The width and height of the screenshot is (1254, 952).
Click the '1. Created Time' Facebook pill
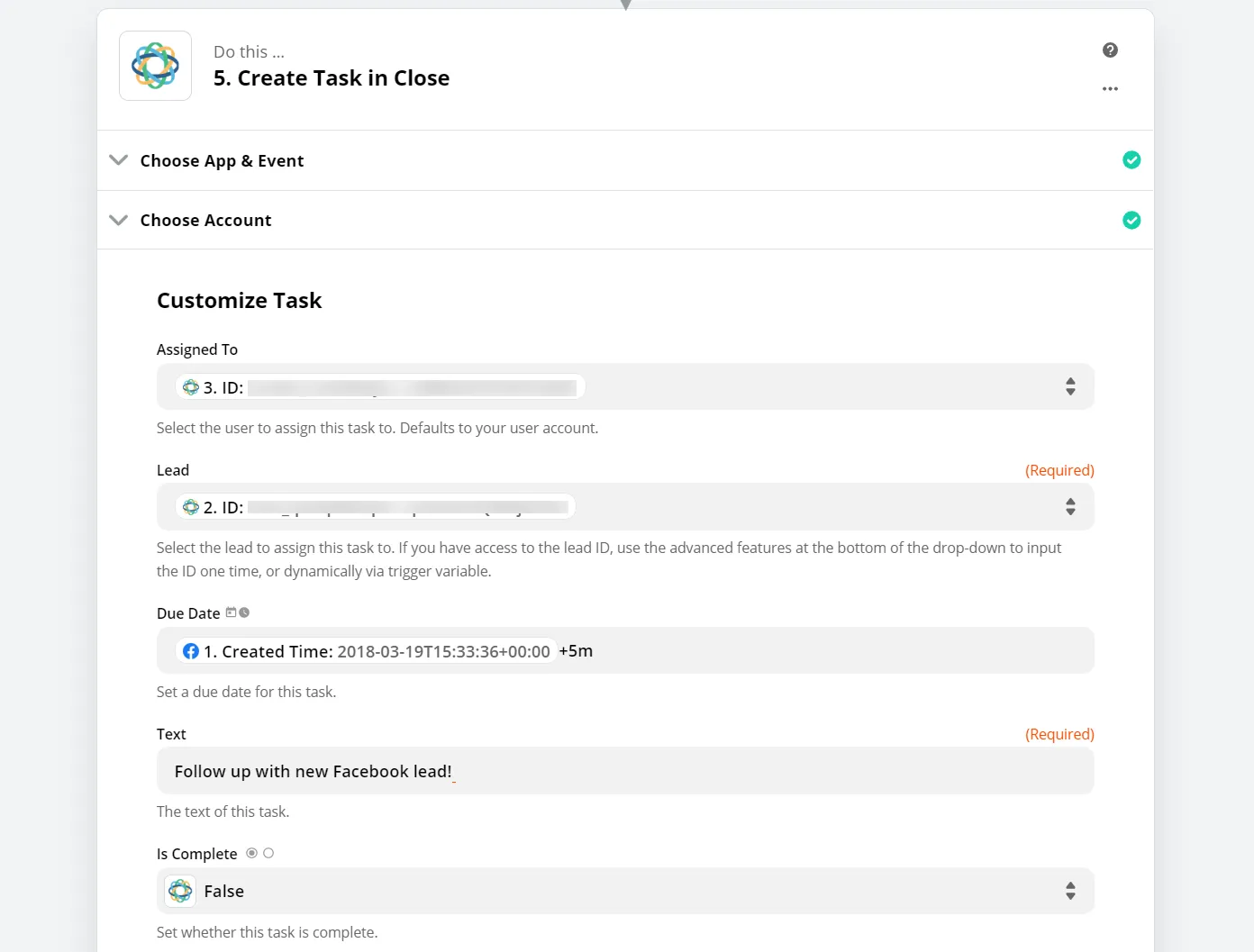click(367, 651)
